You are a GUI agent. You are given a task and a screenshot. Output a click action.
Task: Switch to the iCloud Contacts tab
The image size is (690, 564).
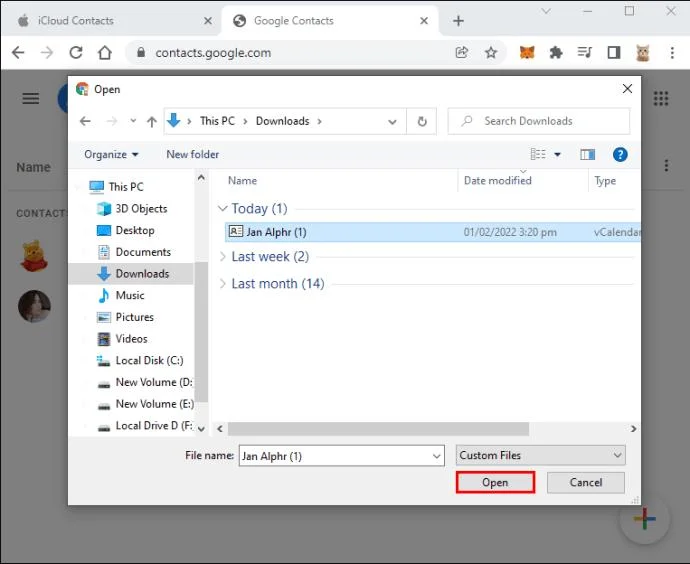pos(110,21)
